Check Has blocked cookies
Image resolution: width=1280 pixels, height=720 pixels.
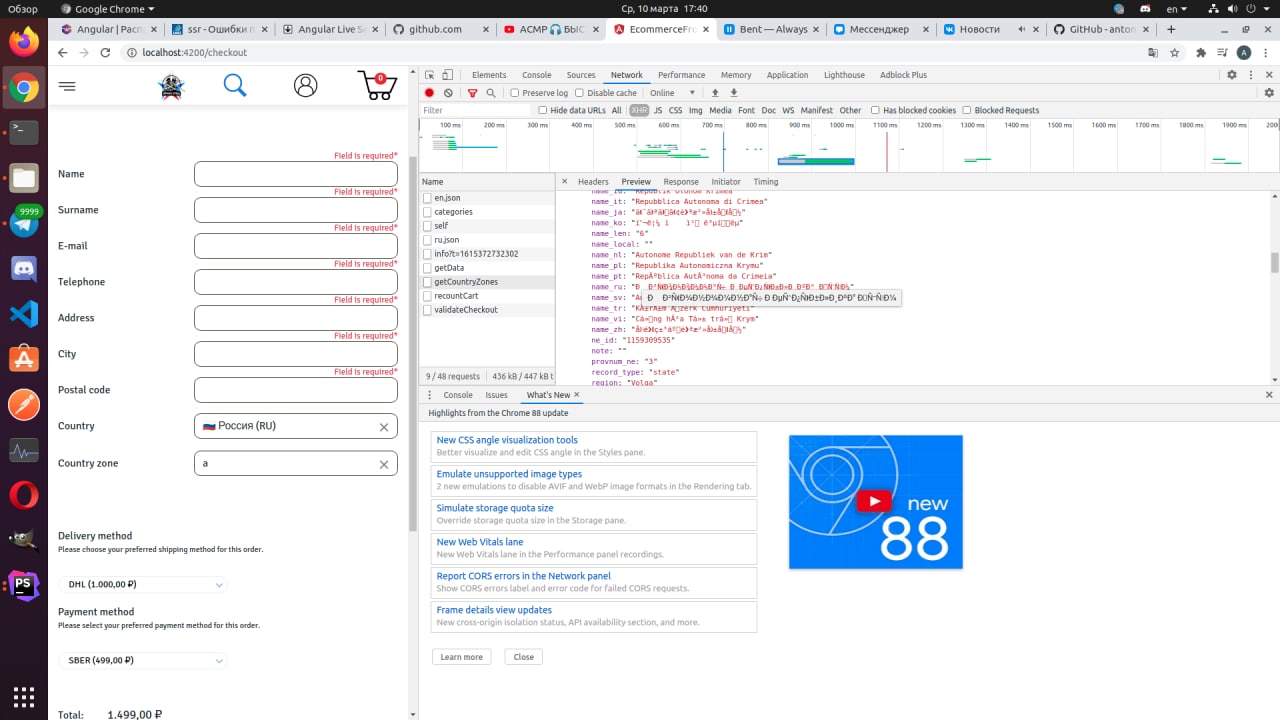pos(875,110)
